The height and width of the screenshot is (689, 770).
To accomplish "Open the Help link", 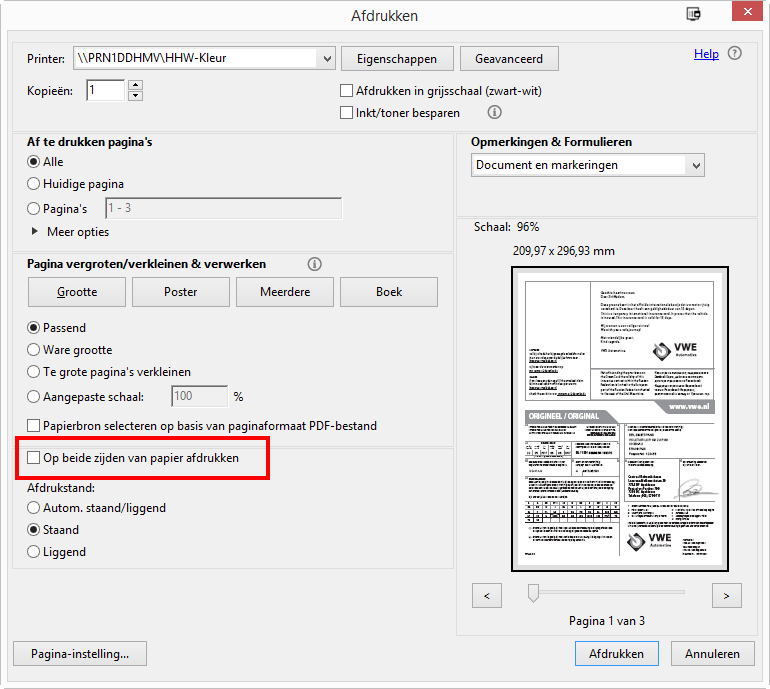I will coord(706,54).
